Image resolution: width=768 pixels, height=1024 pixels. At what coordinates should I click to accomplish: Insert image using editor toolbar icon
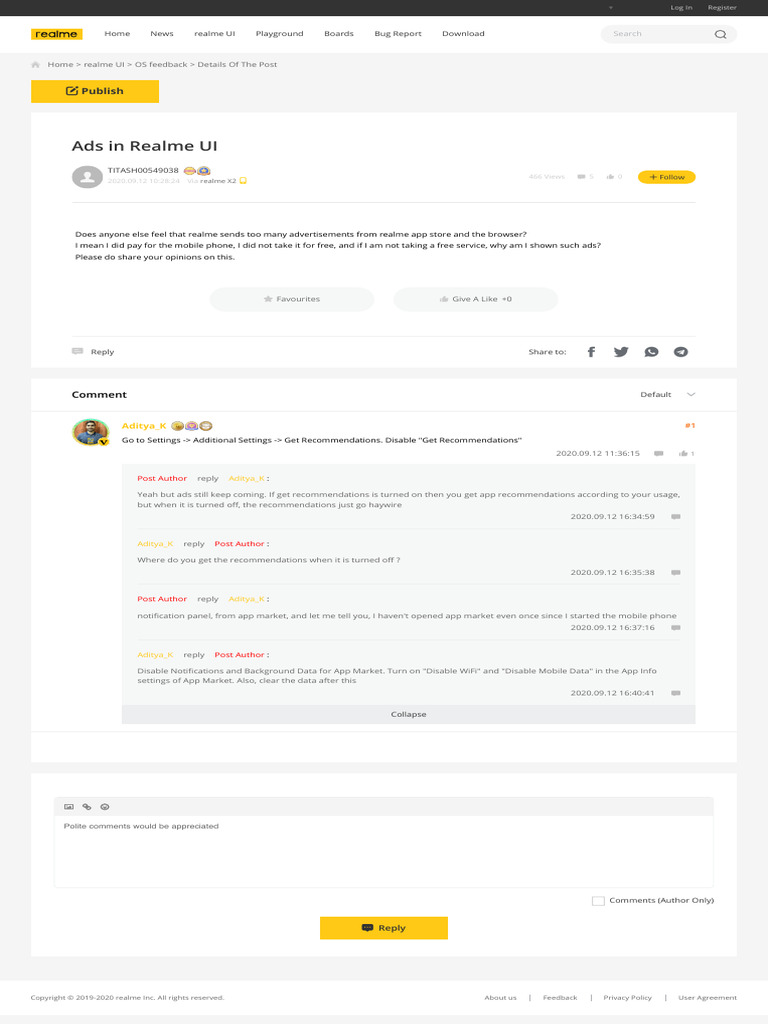(69, 806)
